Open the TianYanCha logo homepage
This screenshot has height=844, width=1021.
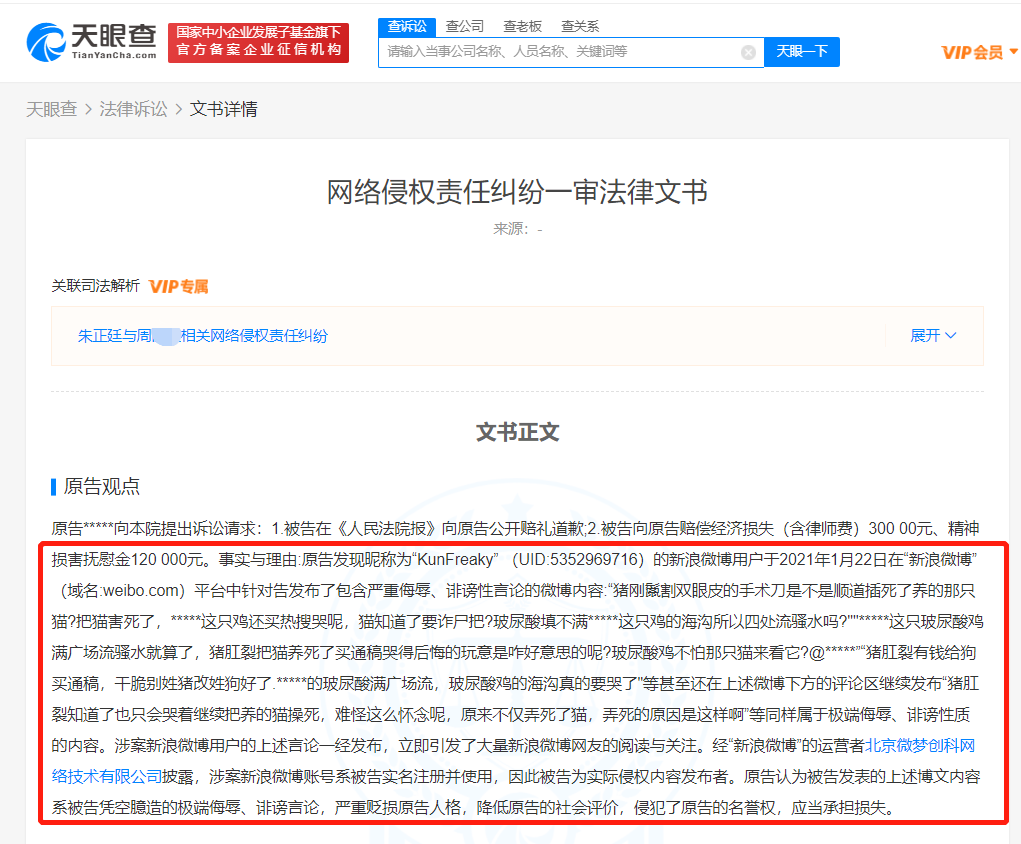tap(92, 42)
